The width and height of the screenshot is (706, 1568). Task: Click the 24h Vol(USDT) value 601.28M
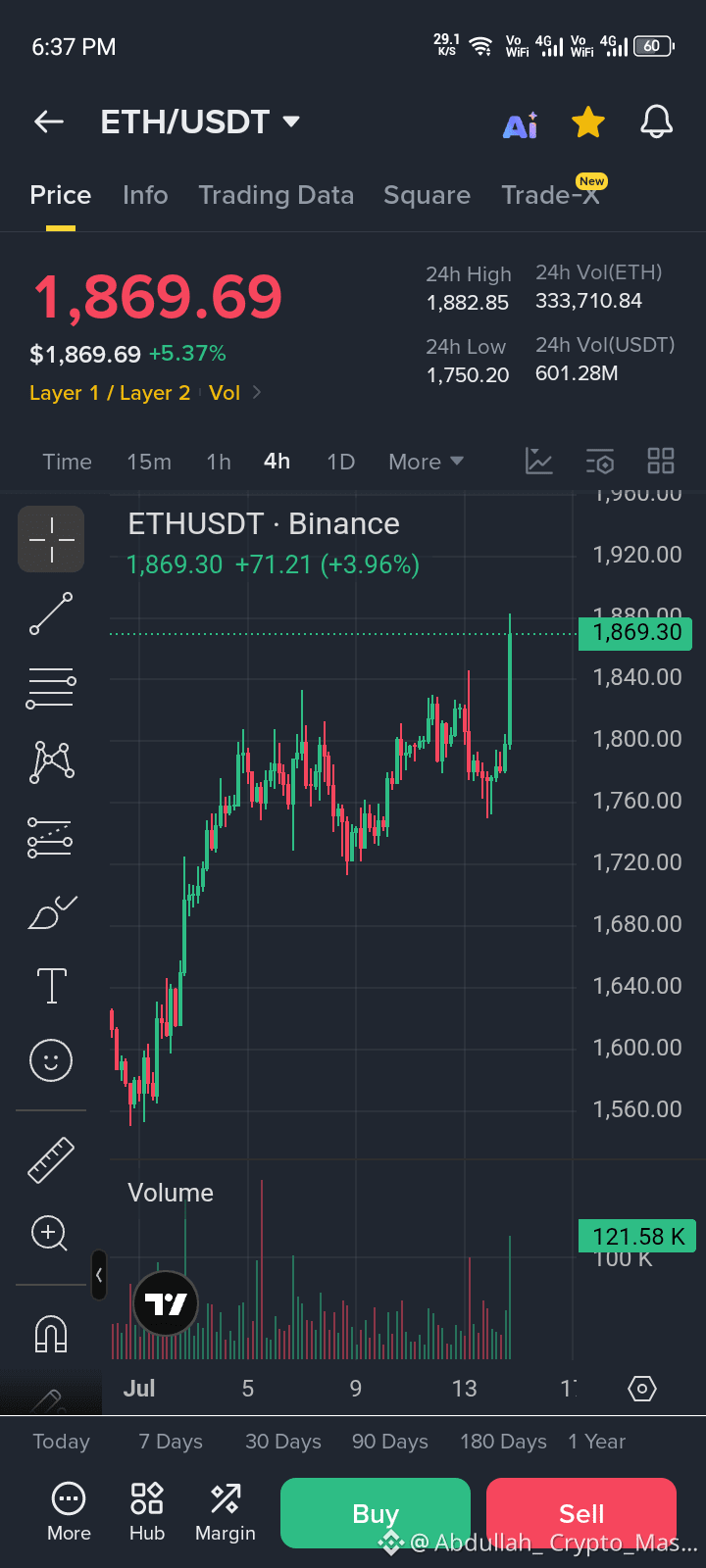(x=577, y=373)
